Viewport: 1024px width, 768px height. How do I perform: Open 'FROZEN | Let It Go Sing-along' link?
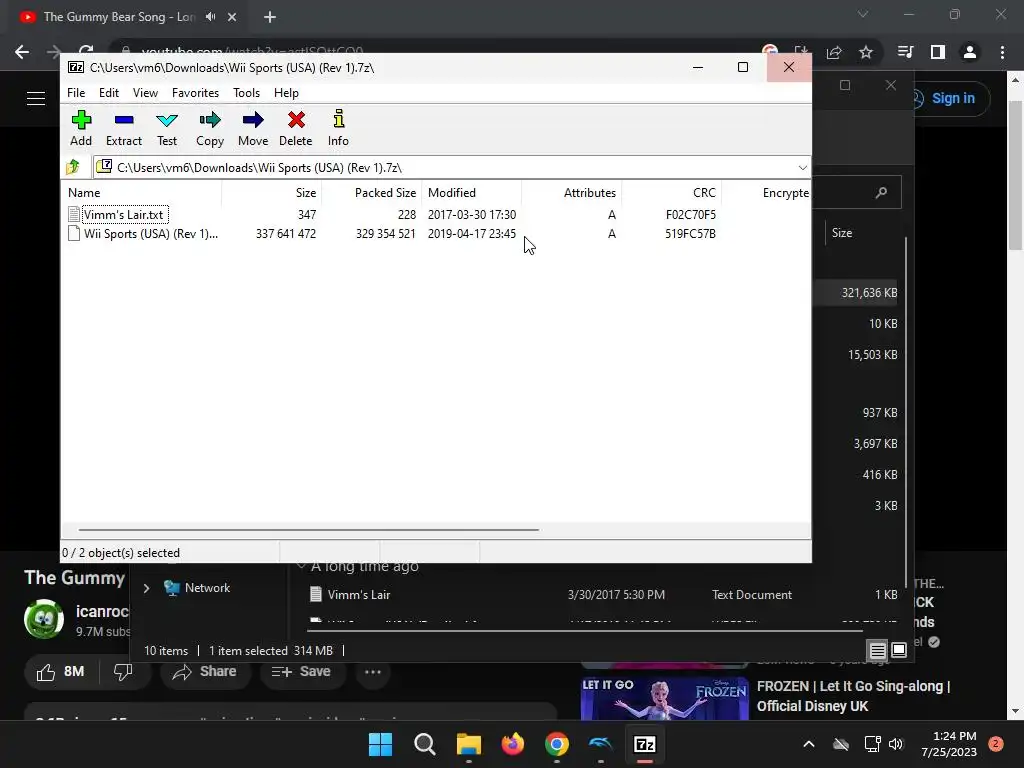(x=854, y=696)
